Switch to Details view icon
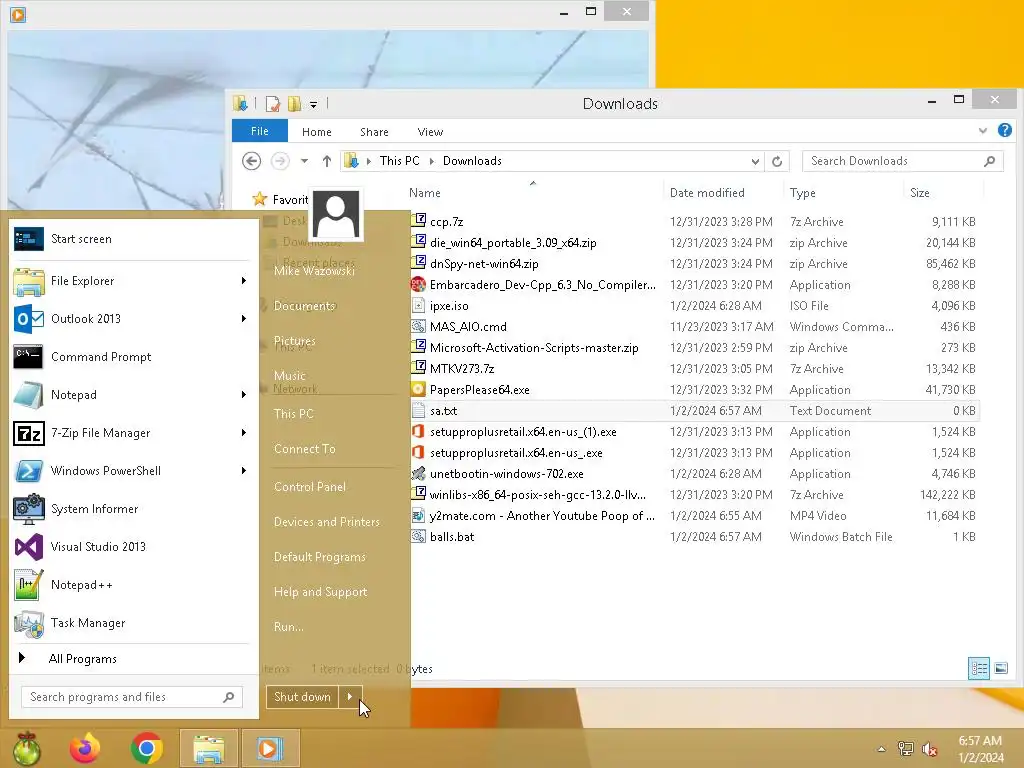The height and width of the screenshot is (768, 1024). pos(979,668)
